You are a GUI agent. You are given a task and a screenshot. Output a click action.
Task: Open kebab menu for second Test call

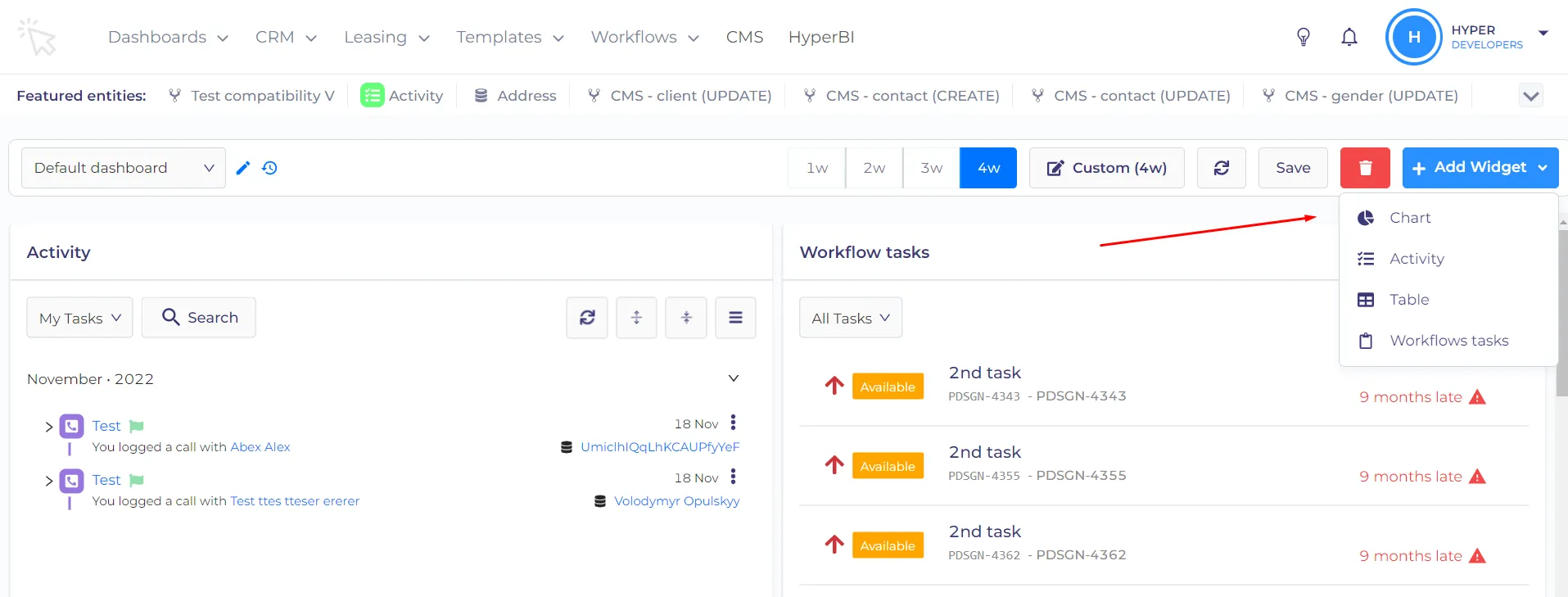[734, 477]
